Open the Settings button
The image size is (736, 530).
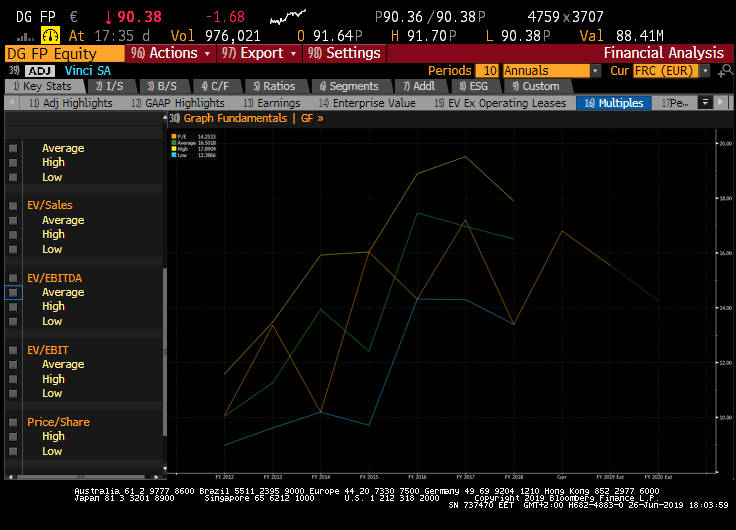(x=345, y=53)
